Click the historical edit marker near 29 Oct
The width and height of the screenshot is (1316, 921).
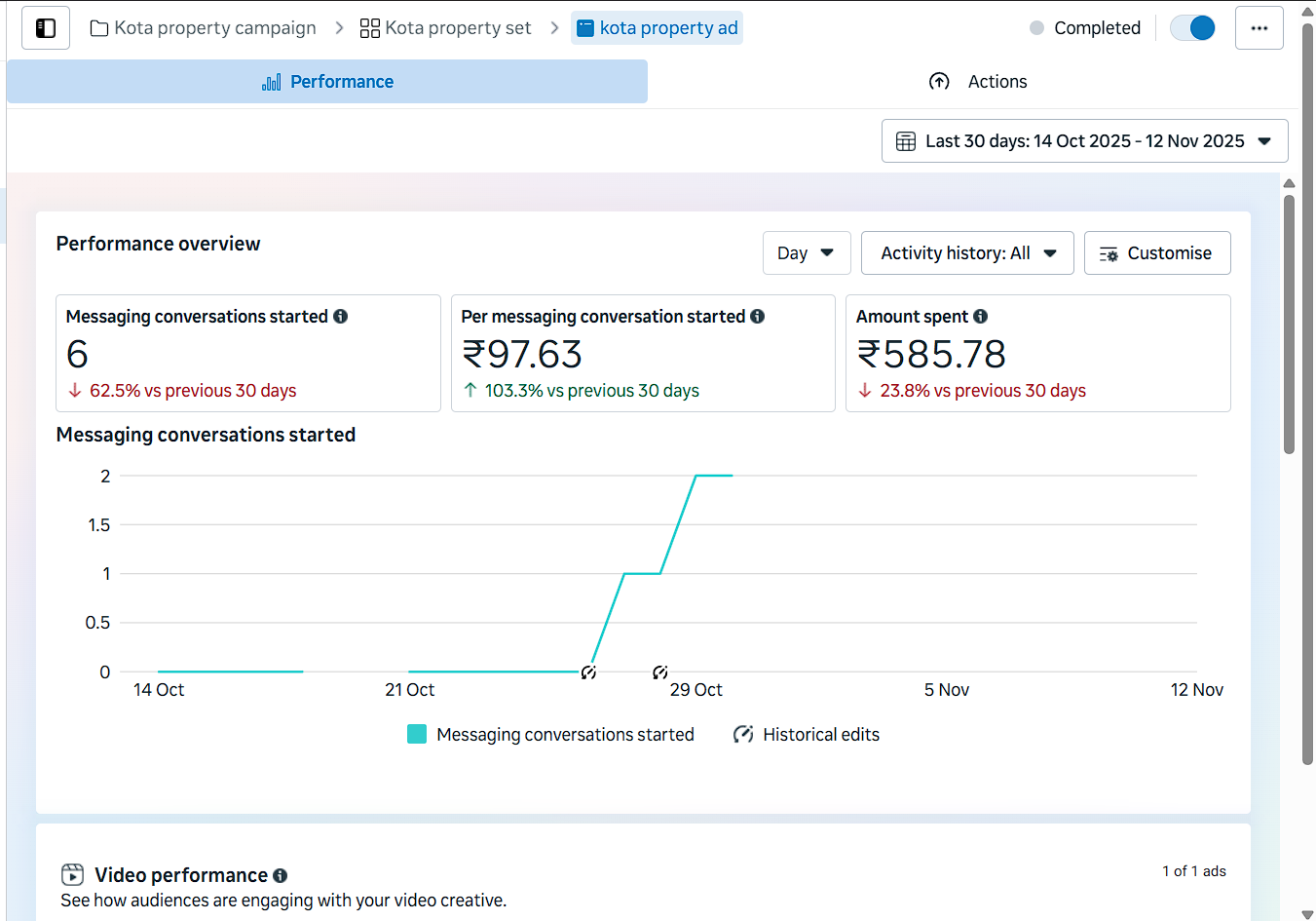pos(659,672)
